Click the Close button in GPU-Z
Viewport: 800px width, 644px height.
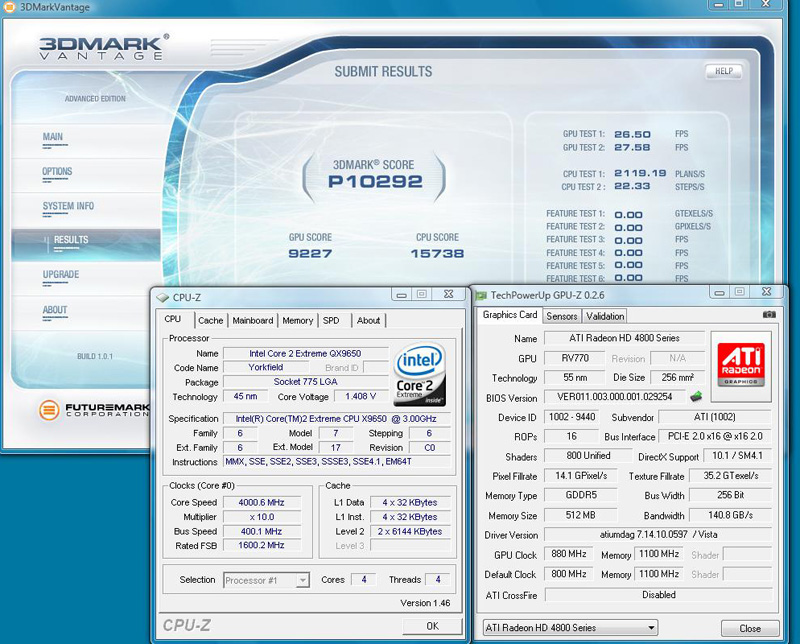coord(749,628)
